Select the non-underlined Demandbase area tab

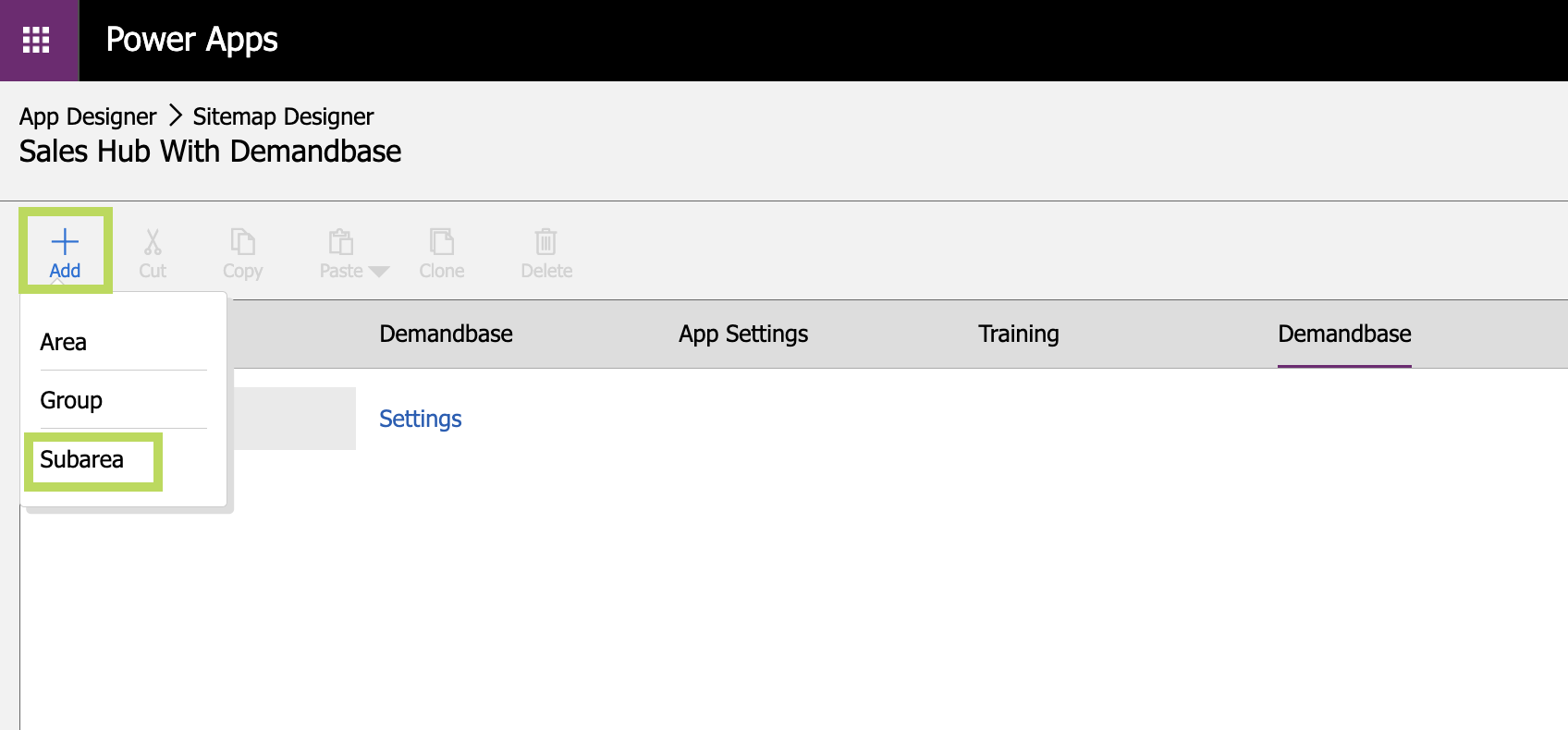[x=446, y=334]
